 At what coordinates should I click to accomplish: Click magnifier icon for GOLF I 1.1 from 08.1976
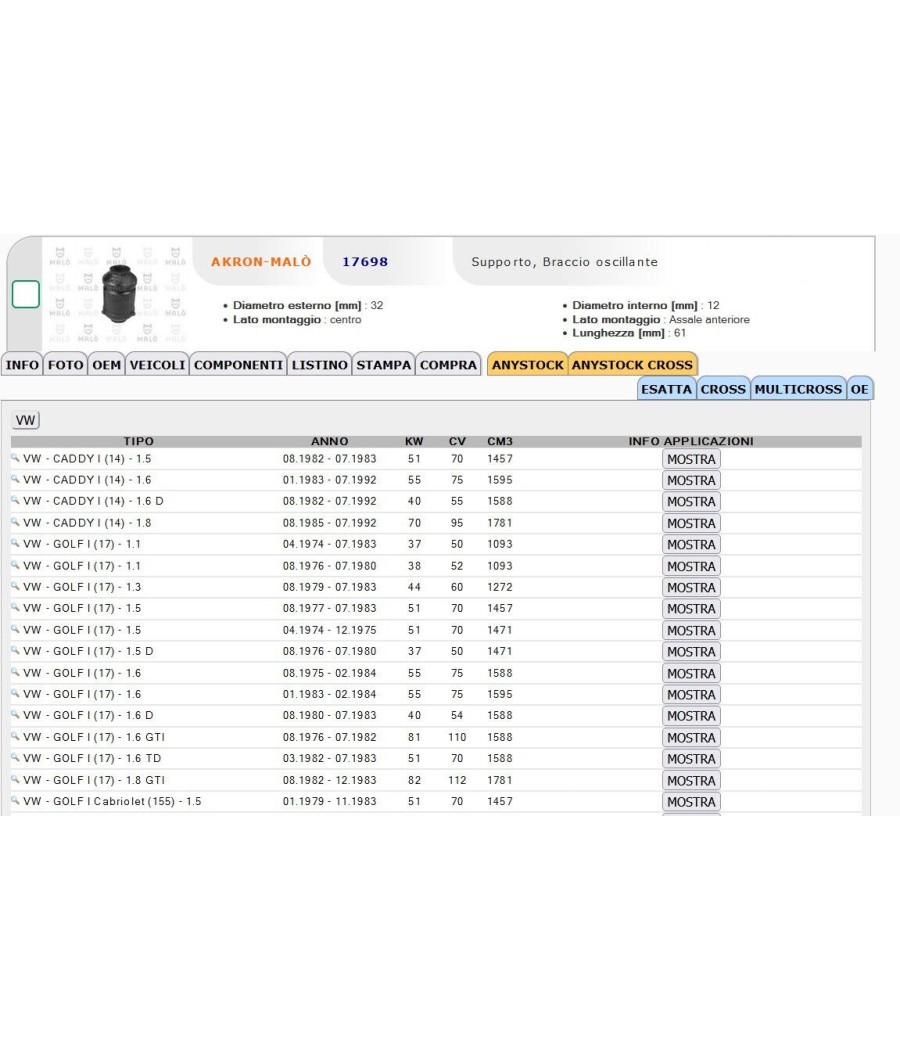[x=15, y=565]
